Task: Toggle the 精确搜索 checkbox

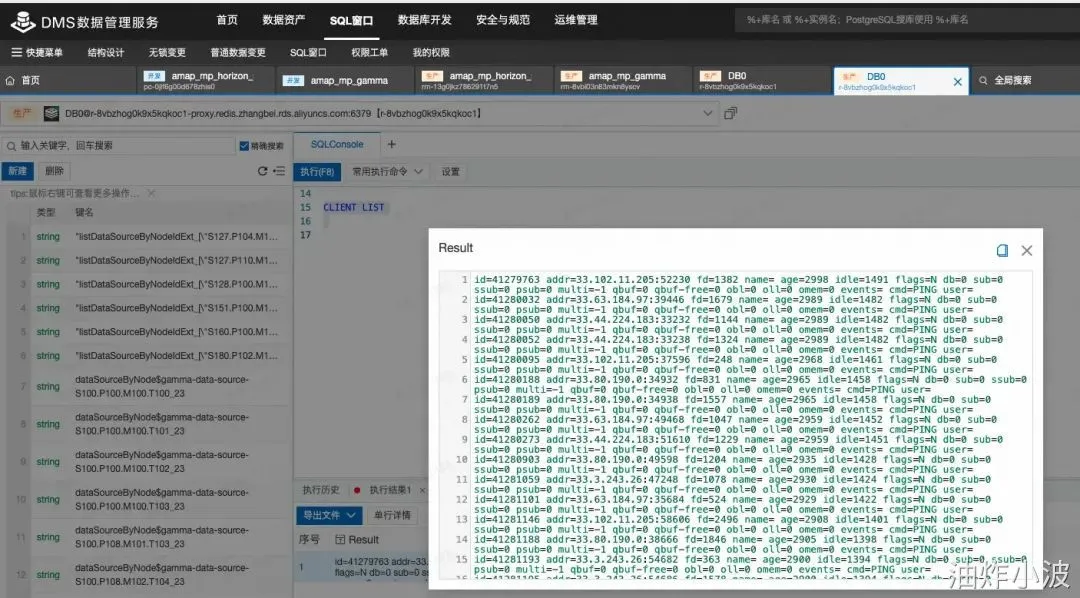Action: [244, 145]
